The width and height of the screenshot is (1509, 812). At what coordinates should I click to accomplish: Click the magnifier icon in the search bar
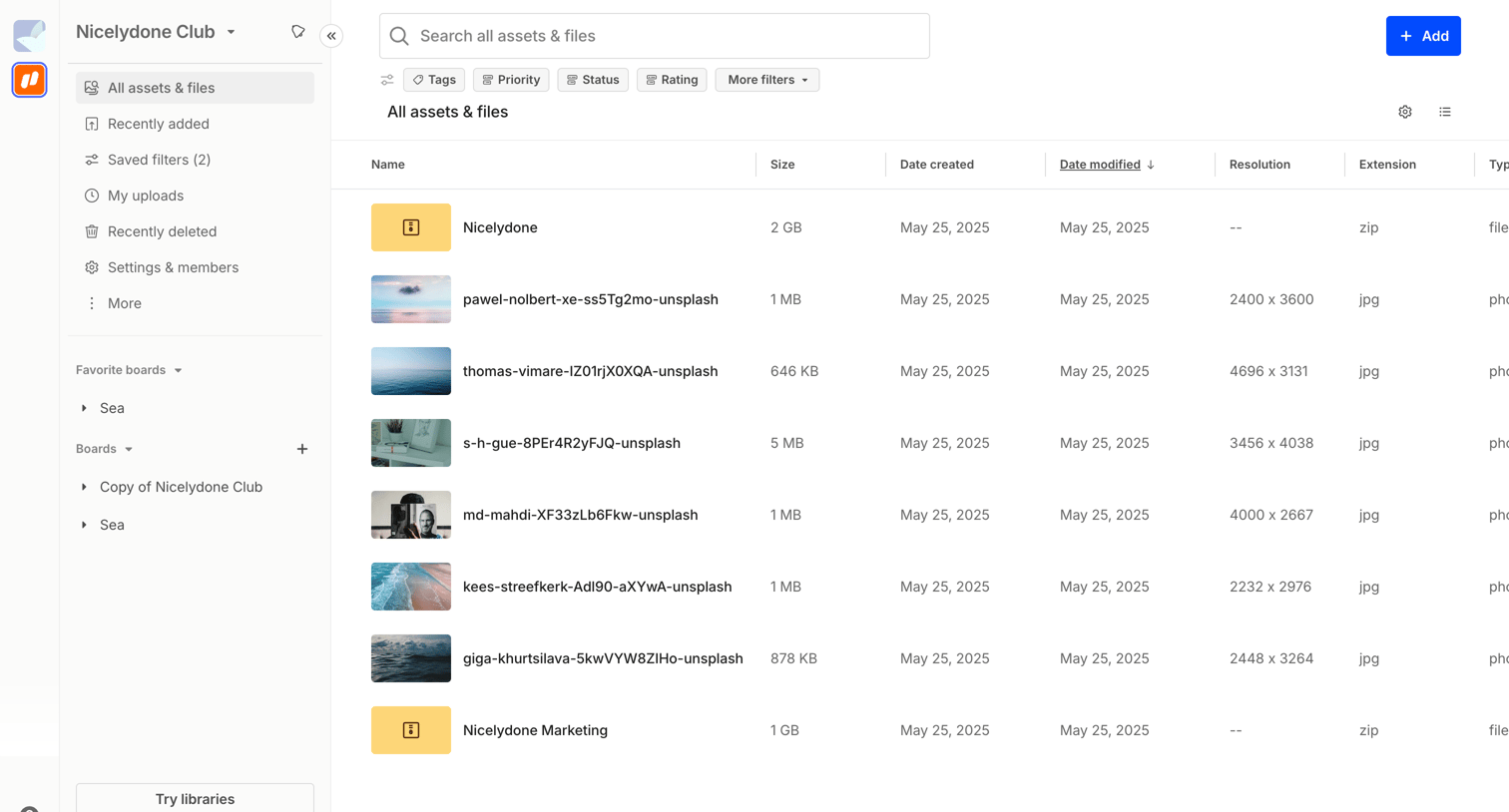(399, 36)
